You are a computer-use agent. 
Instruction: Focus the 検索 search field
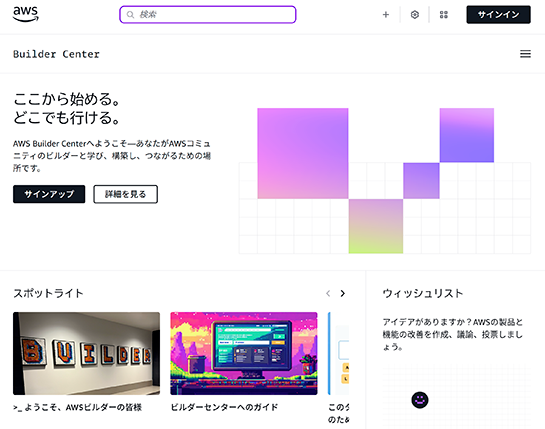[x=208, y=15]
